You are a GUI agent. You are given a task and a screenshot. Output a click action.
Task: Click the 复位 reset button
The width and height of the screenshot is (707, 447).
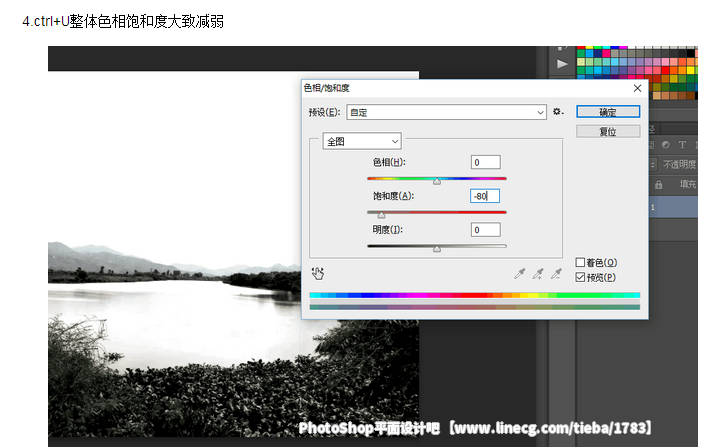[608, 132]
